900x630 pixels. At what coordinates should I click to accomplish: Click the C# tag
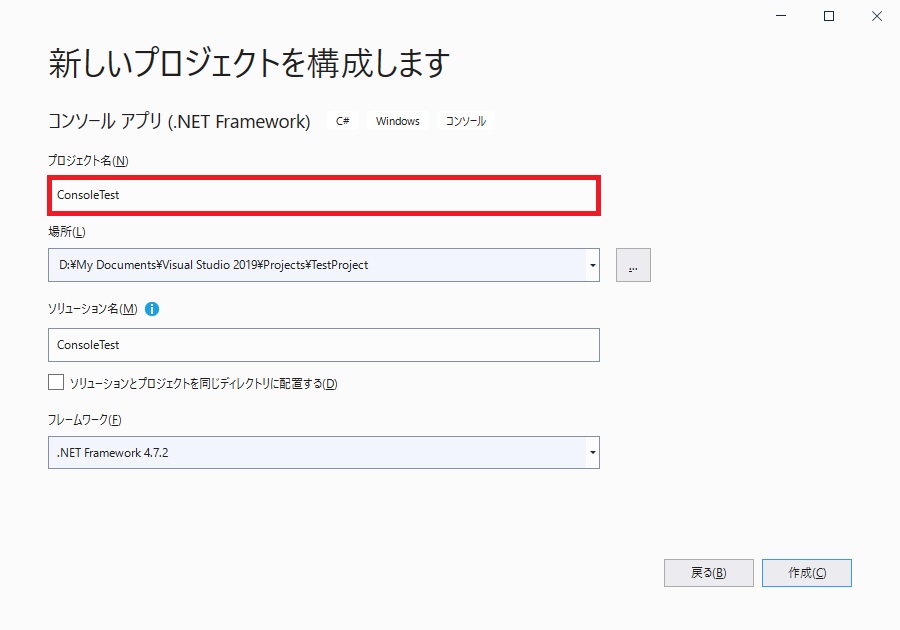point(343,121)
